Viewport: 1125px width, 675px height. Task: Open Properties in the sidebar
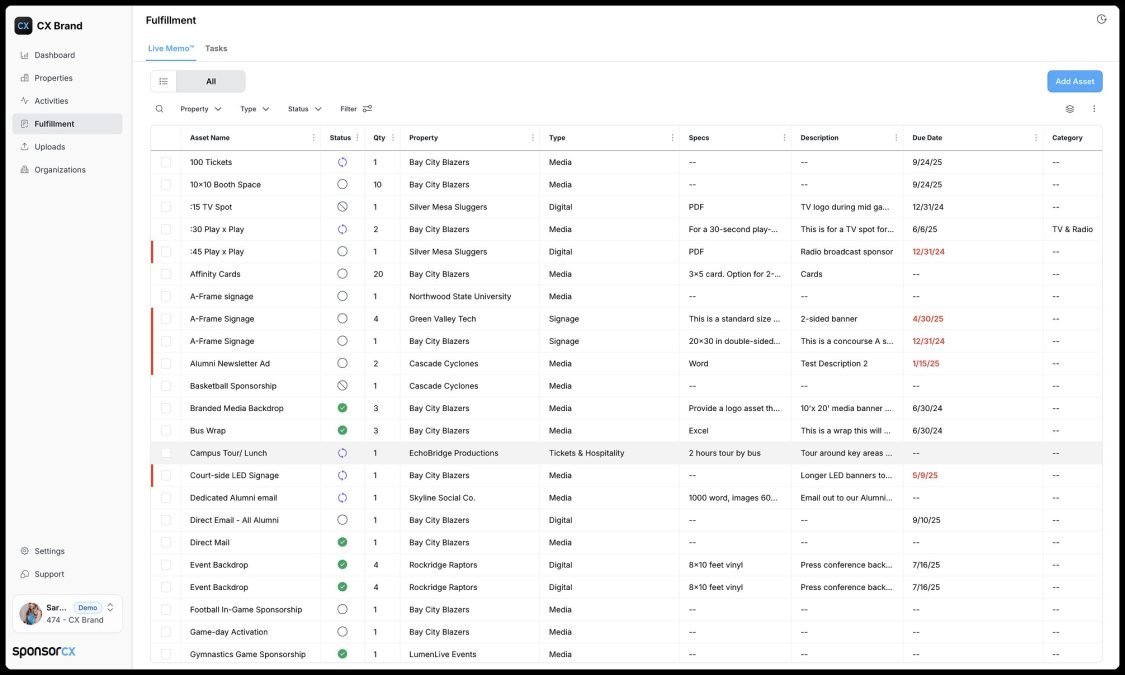tap(53, 78)
